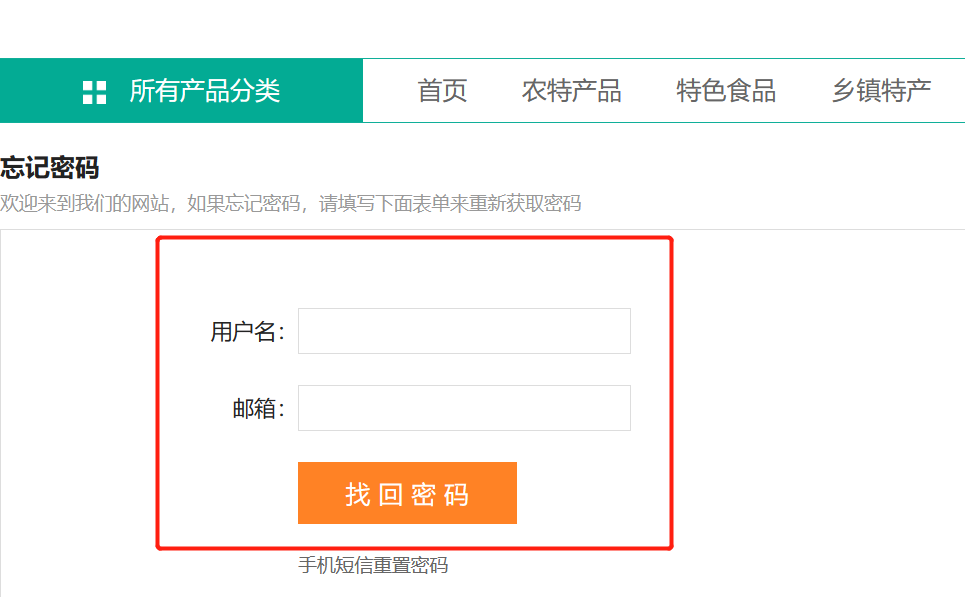Viewport: 965px width, 597px height.
Task: Click the gray welcome description text
Action: [x=290, y=203]
